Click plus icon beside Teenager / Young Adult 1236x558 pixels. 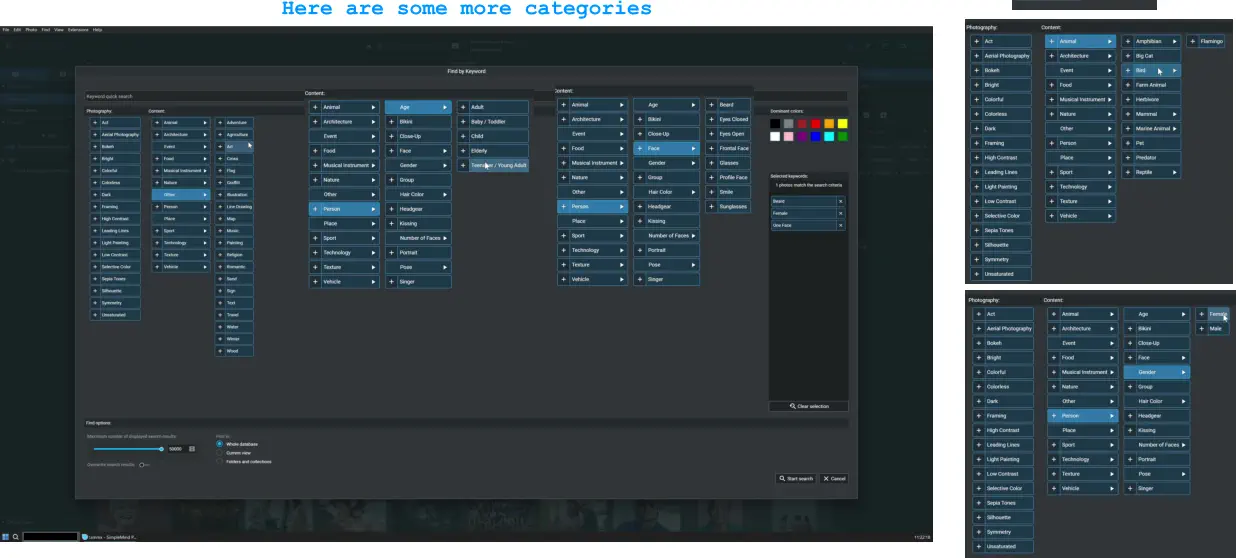coord(464,165)
